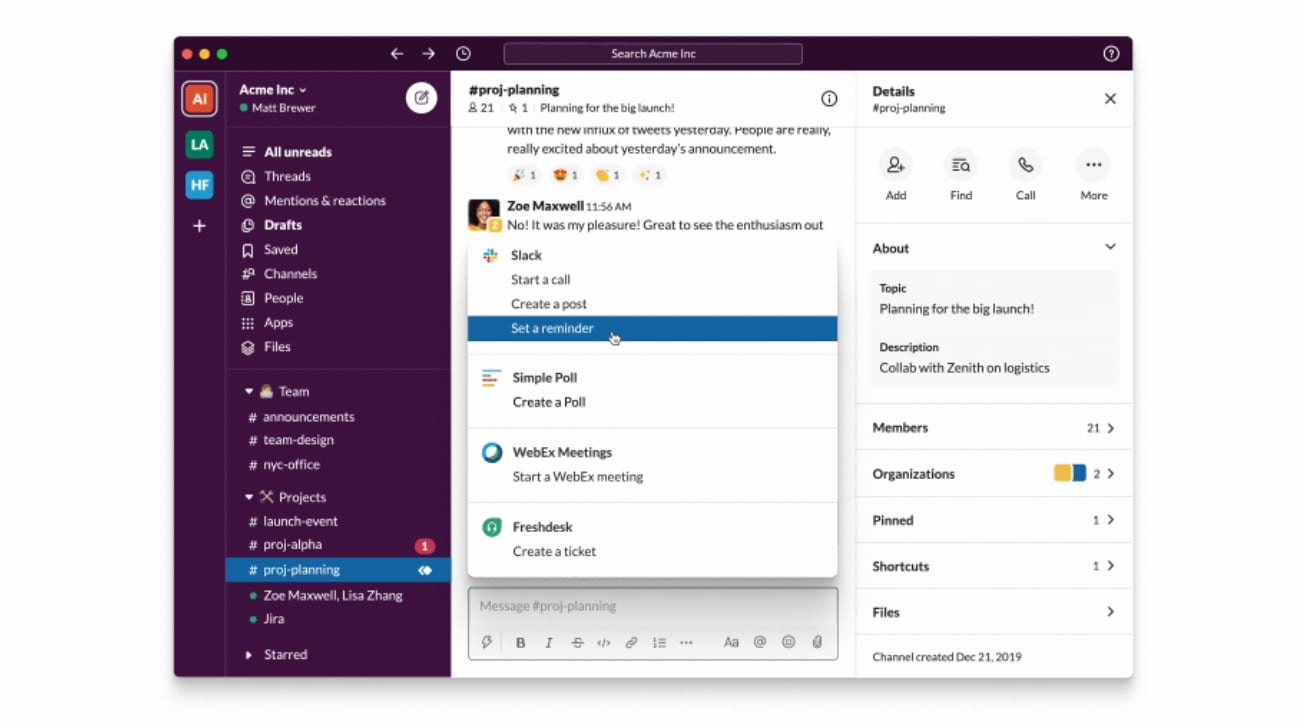The width and height of the screenshot is (1305, 728).
Task: Select 'Set a reminder' from the menu
Action: [553, 327]
